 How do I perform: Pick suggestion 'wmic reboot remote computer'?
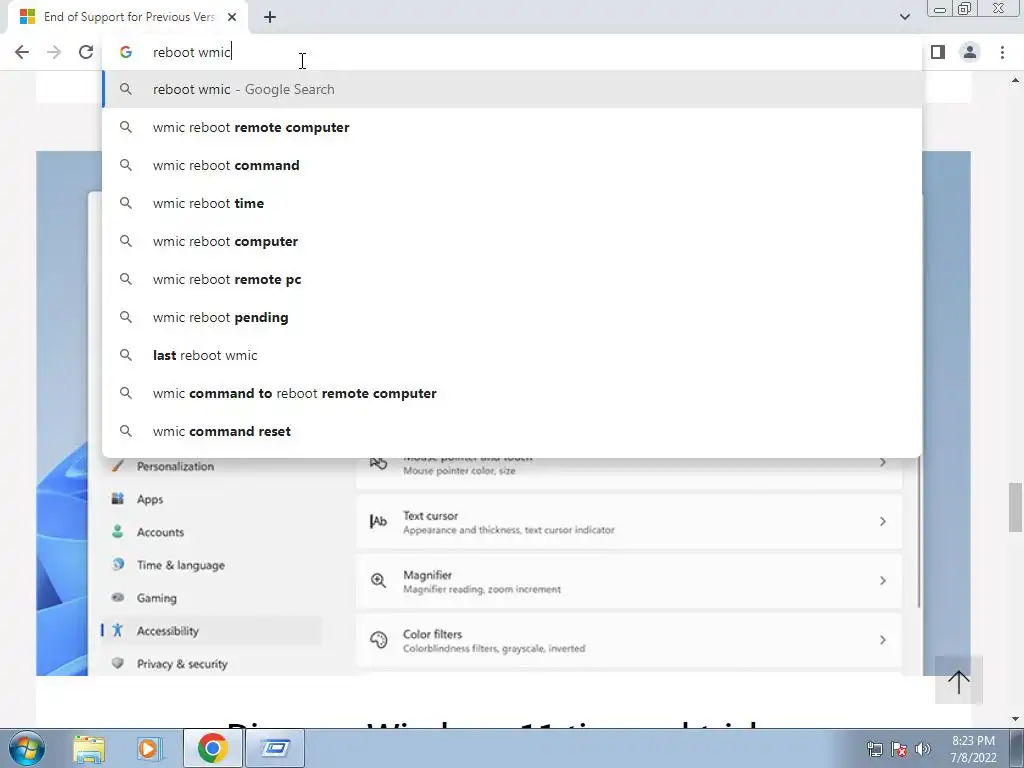[x=512, y=127]
